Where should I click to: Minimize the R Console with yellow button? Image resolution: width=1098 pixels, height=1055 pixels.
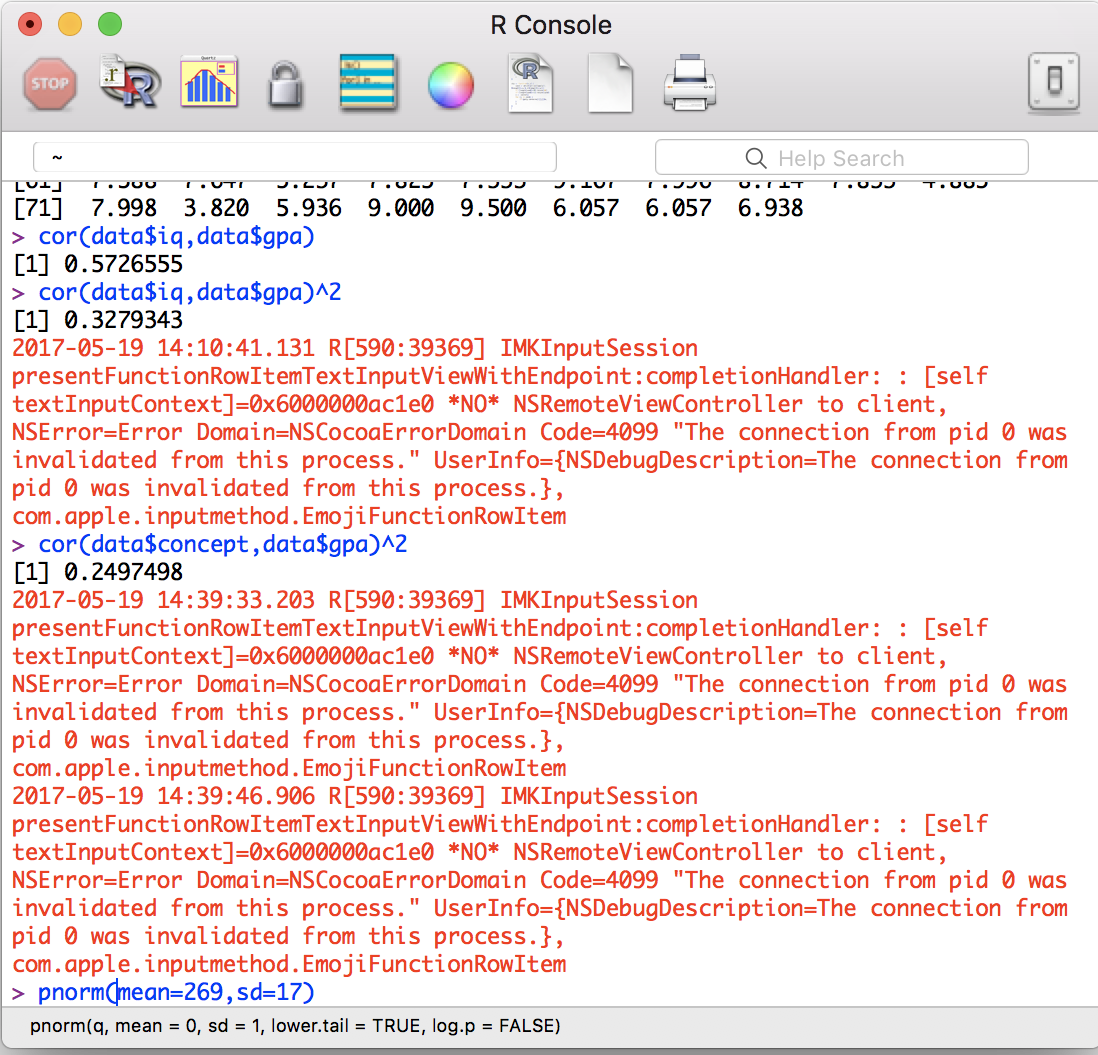coord(69,25)
